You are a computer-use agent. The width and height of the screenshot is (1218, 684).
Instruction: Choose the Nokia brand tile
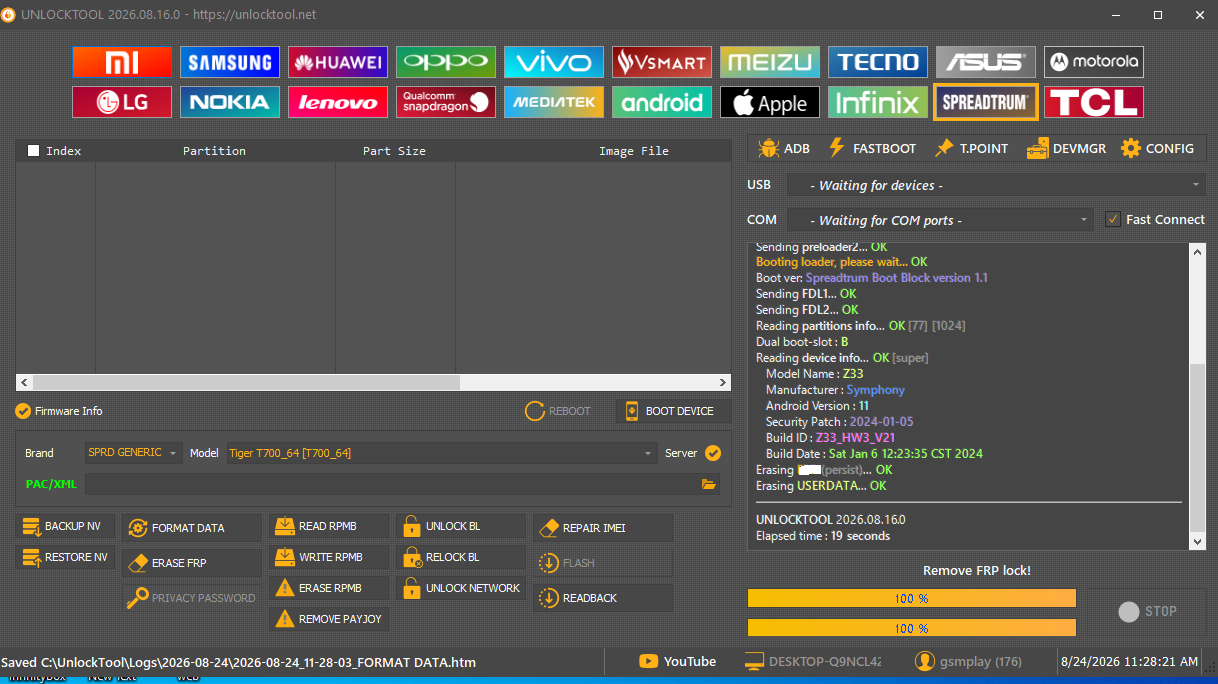(x=230, y=102)
